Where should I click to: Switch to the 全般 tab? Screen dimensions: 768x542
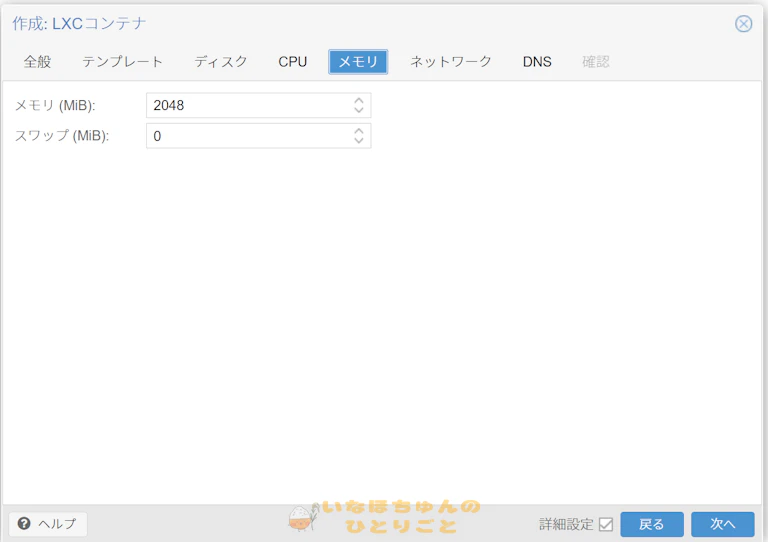coord(37,62)
